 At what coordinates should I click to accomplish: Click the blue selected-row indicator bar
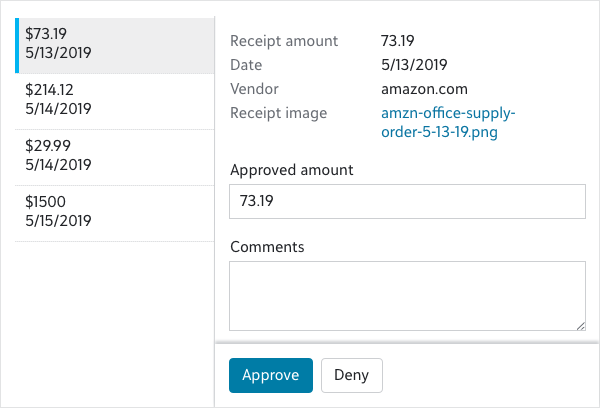16,46
